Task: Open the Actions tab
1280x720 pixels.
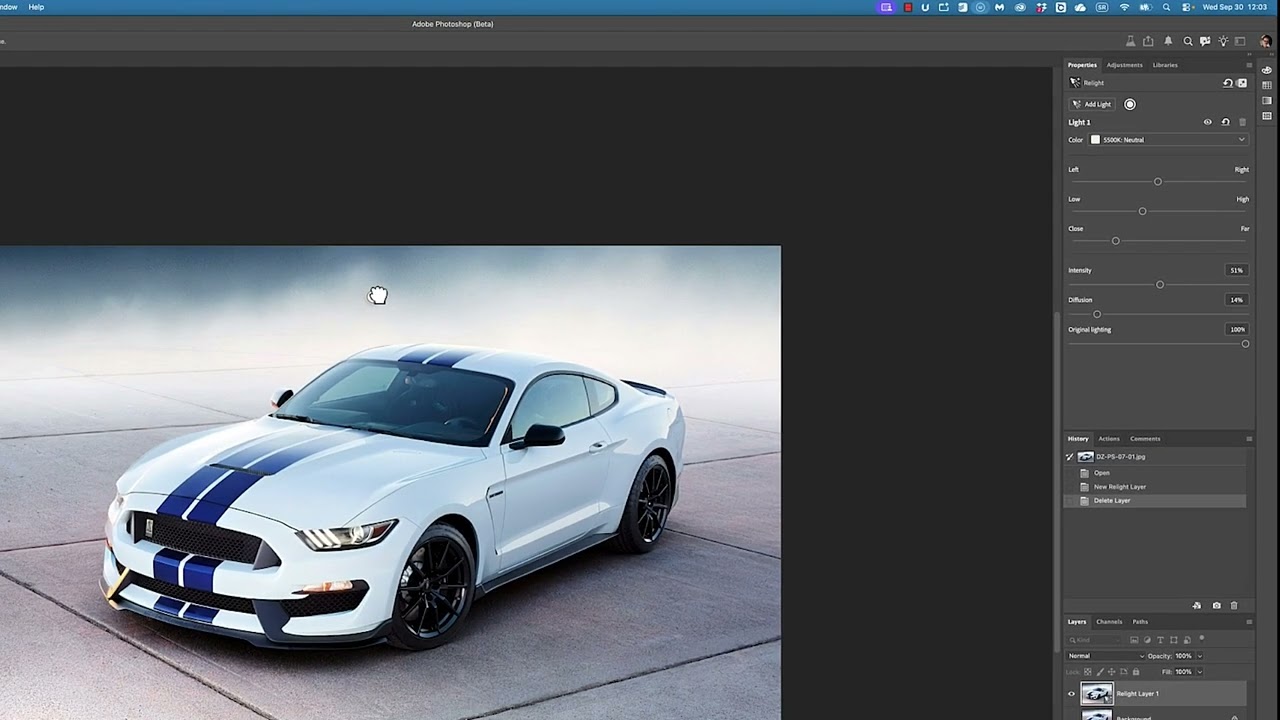Action: [x=1109, y=439]
